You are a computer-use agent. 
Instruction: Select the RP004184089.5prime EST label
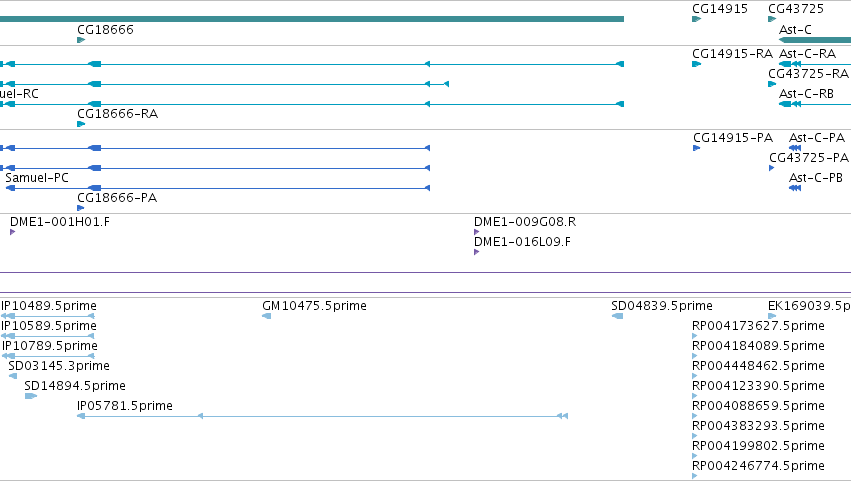pyautogui.click(x=758, y=346)
